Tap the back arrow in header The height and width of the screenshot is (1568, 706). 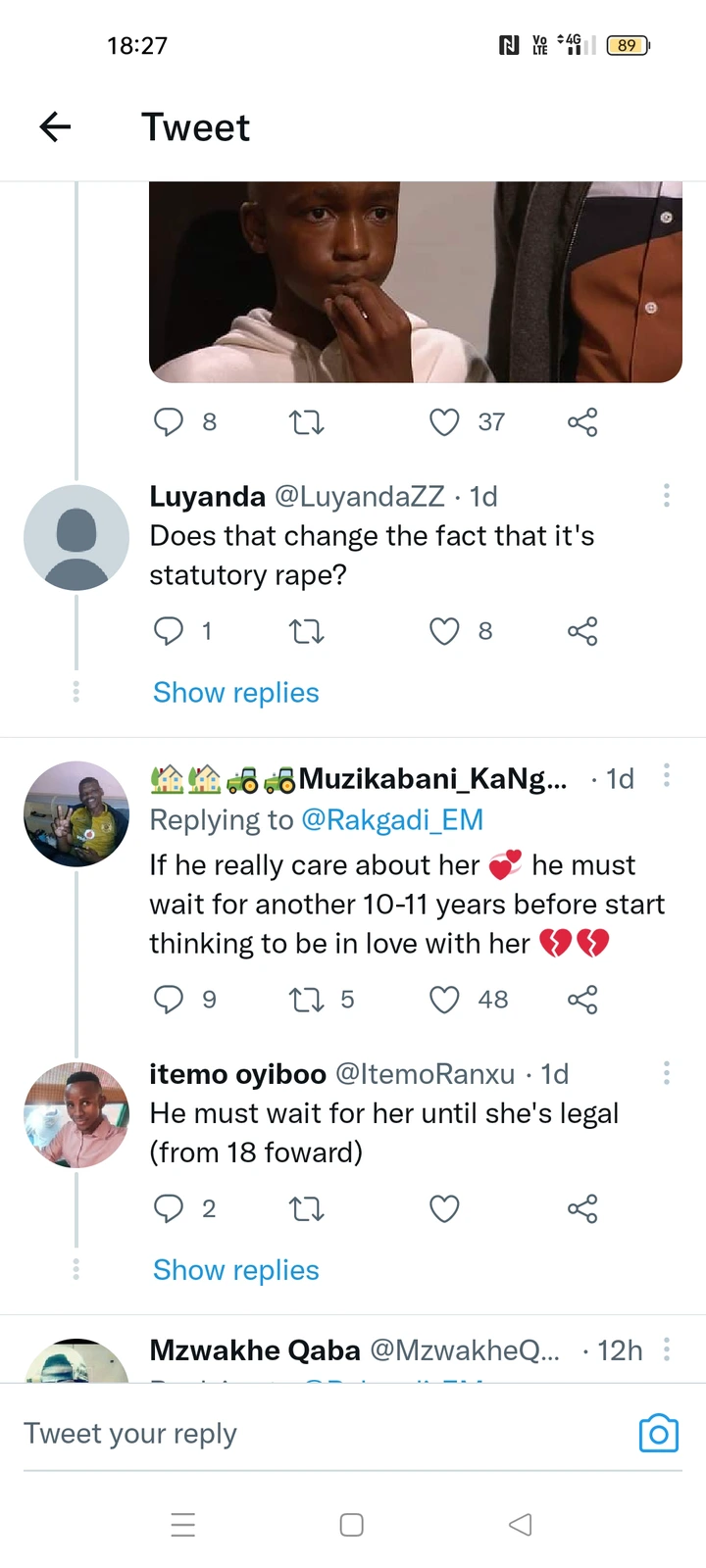[56, 126]
